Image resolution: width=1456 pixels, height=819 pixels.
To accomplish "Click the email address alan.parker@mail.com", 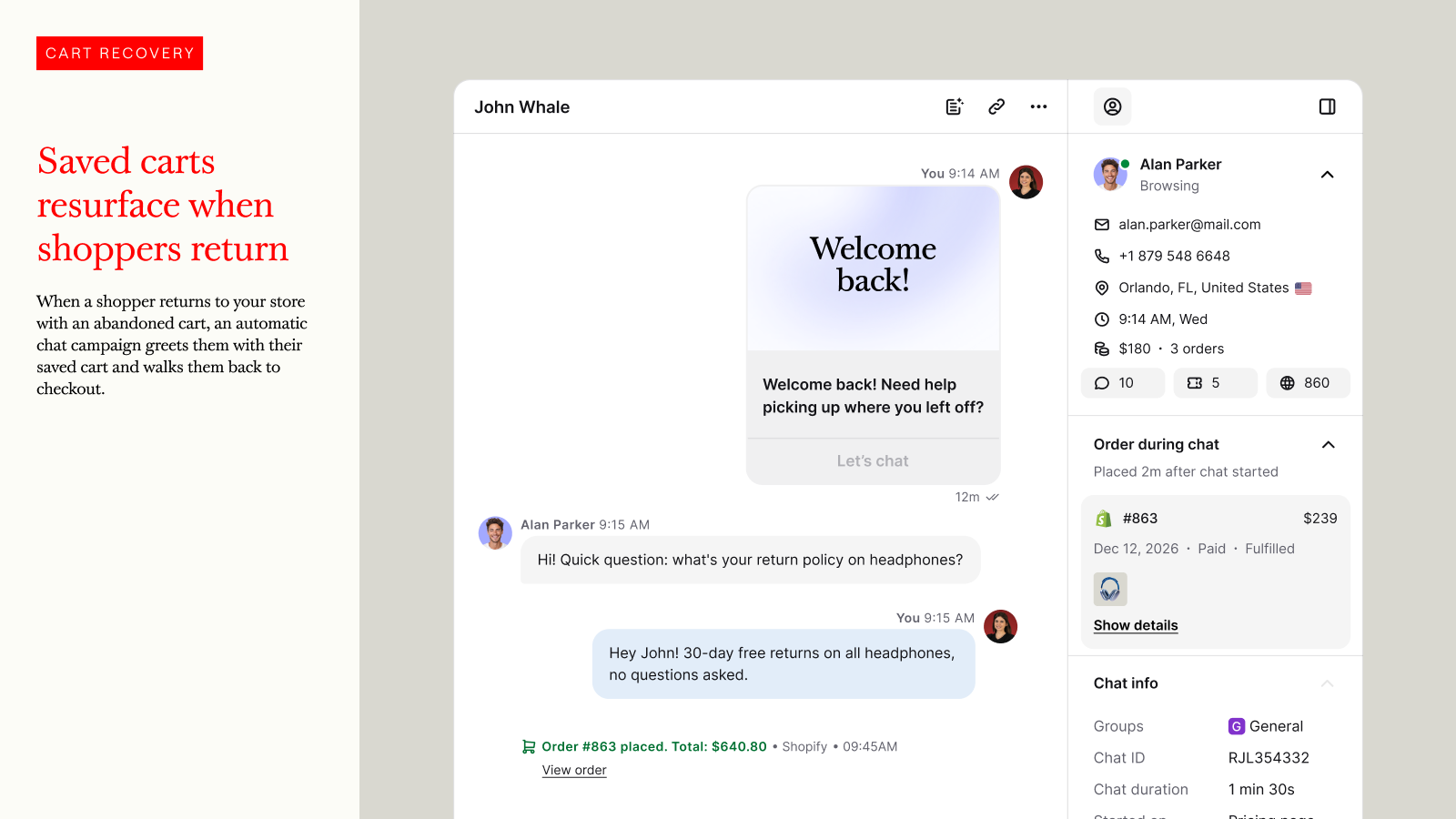I will click(1189, 225).
